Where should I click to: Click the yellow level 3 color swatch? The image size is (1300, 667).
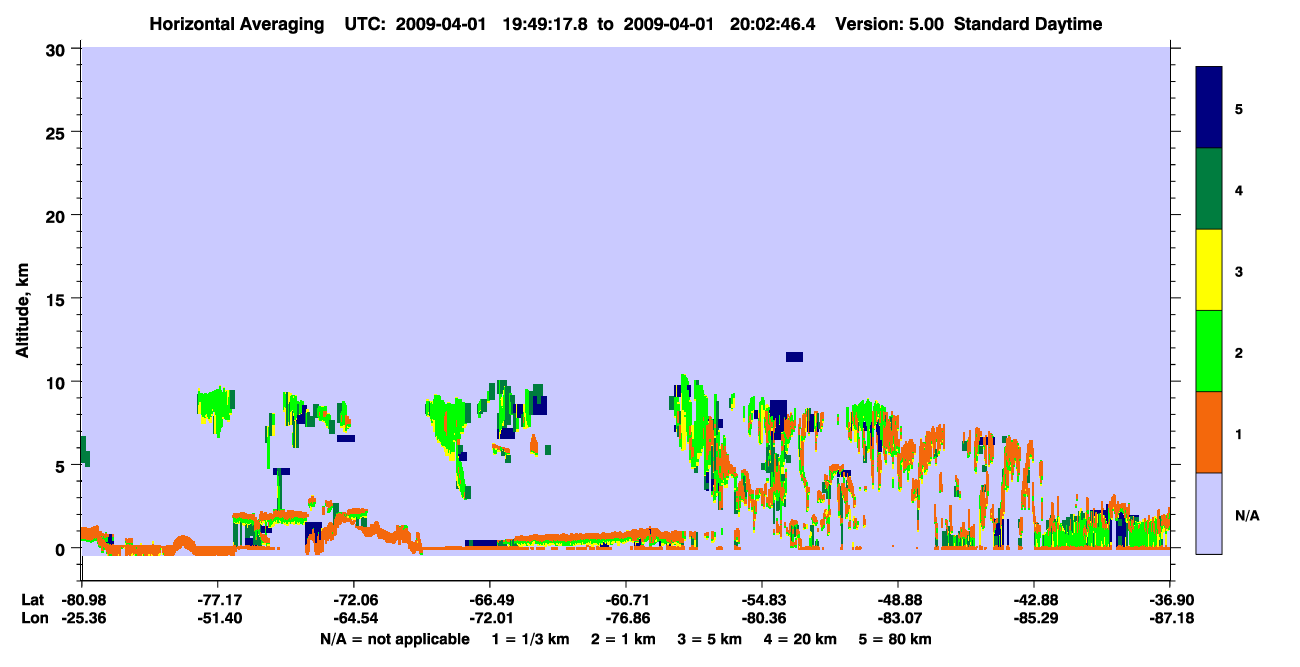click(1209, 270)
